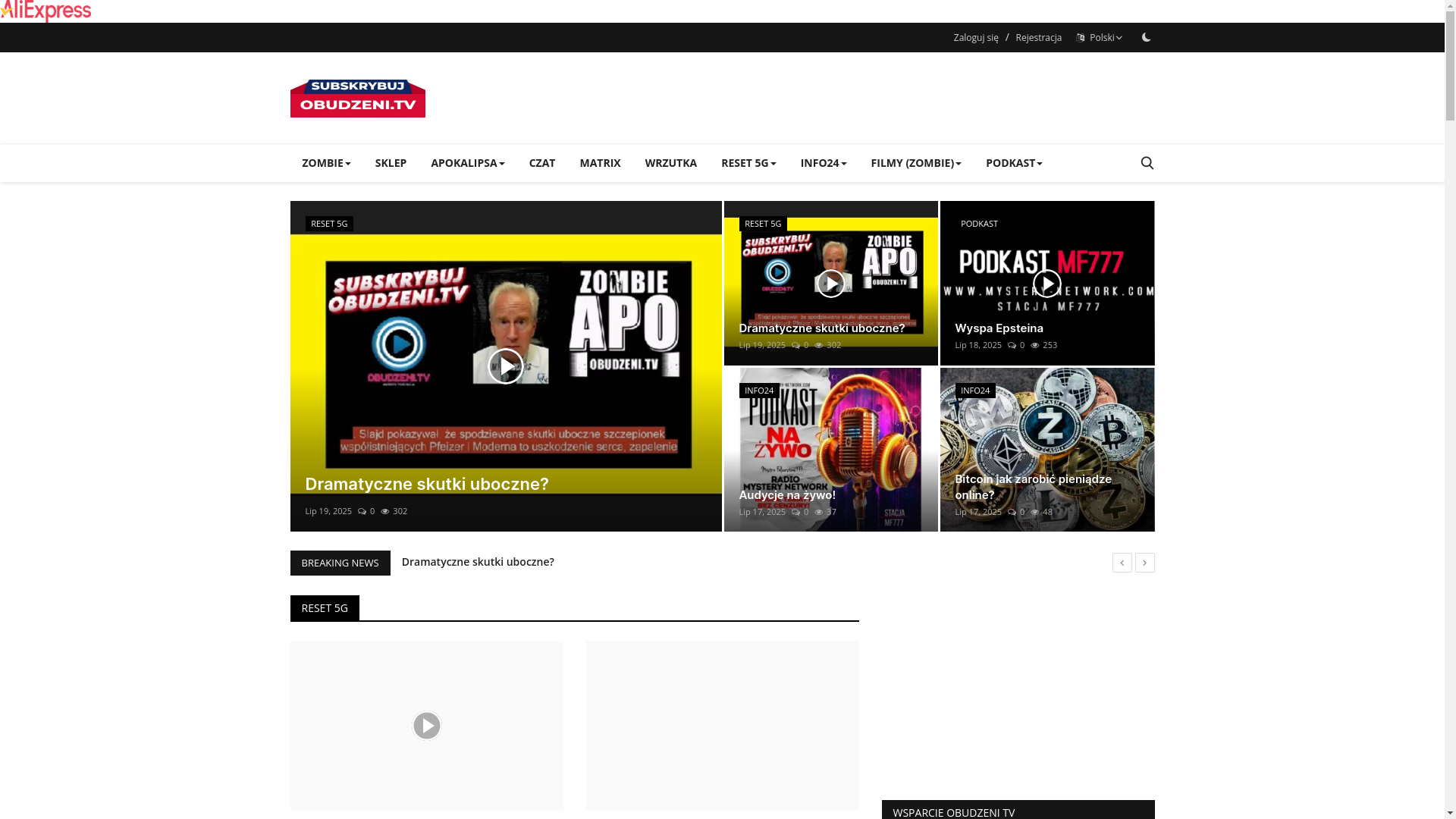Viewport: 1456px width, 819px height.
Task: Click the WSPARCIE OBUDZENI TV heading
Action: (x=953, y=812)
